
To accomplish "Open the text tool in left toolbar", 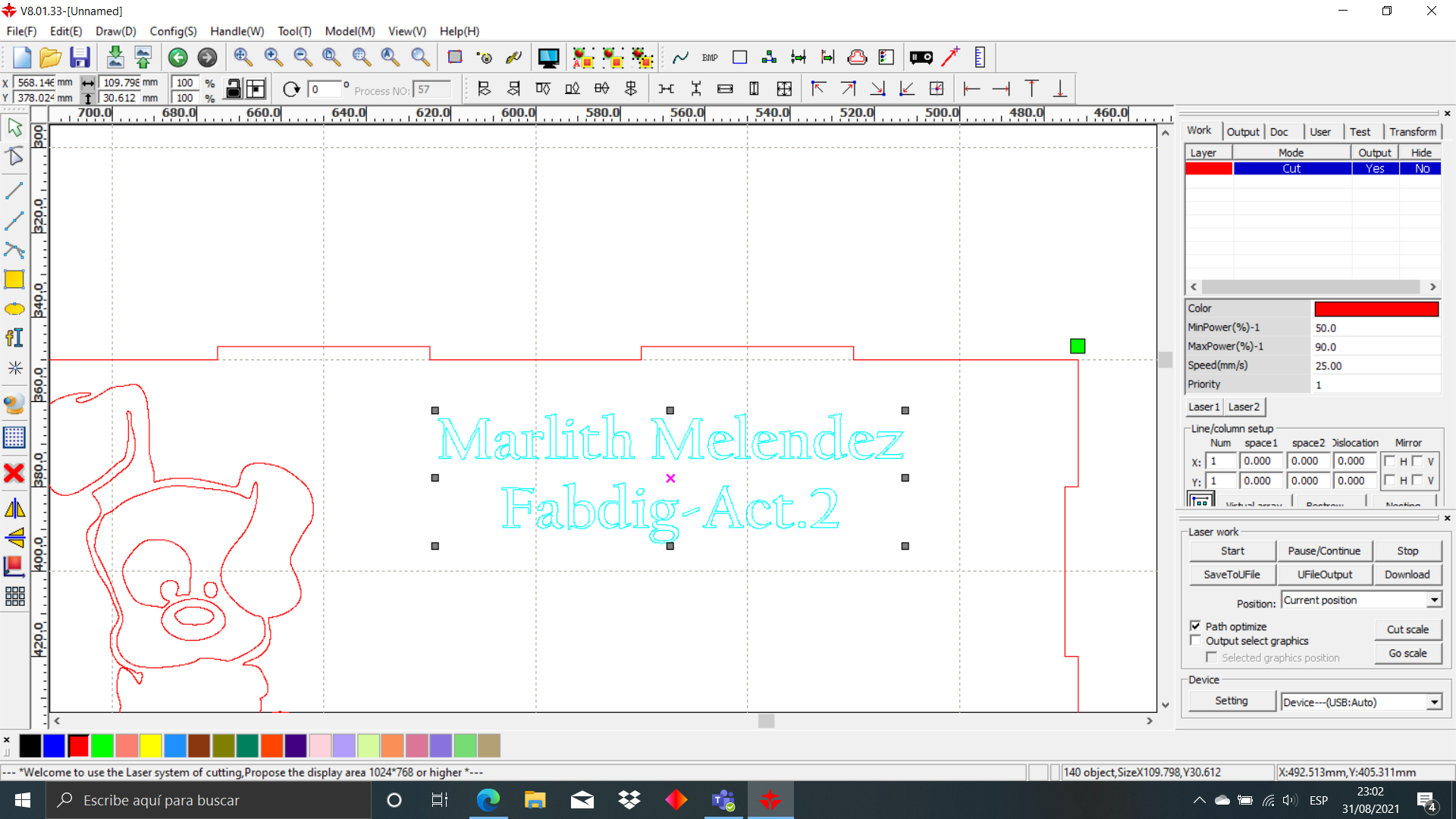I will (x=14, y=338).
